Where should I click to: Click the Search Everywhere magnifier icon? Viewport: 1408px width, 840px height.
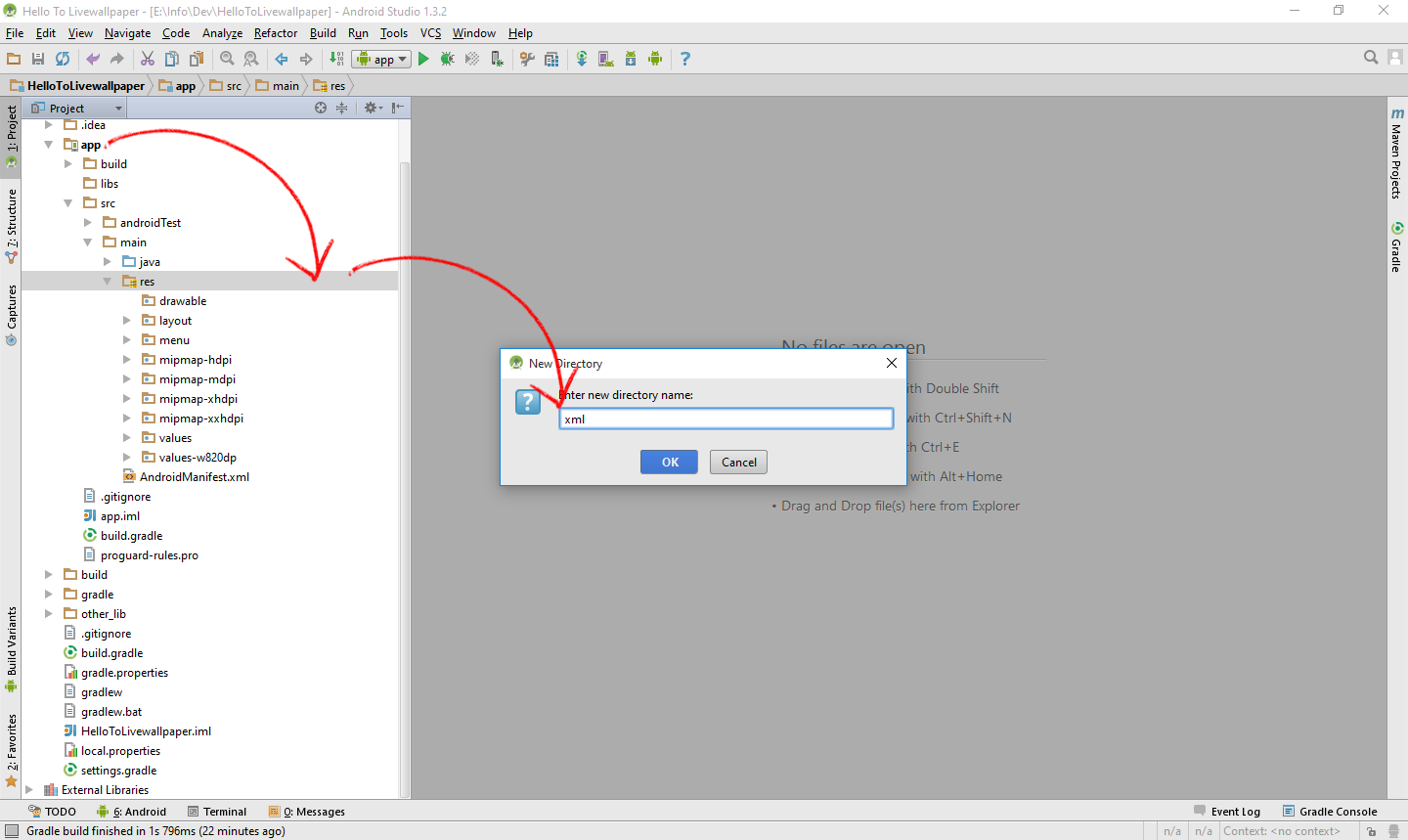coord(1371,58)
